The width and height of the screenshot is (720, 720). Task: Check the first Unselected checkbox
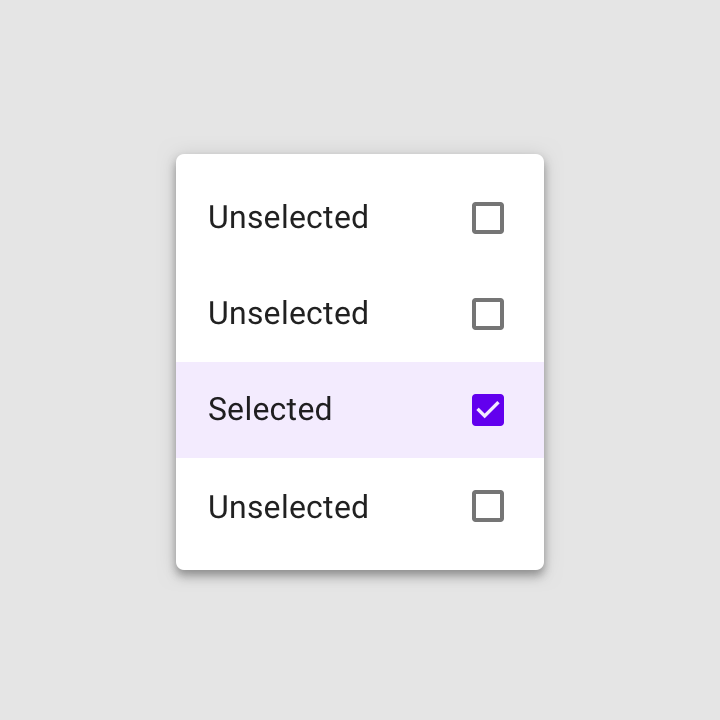(488, 218)
